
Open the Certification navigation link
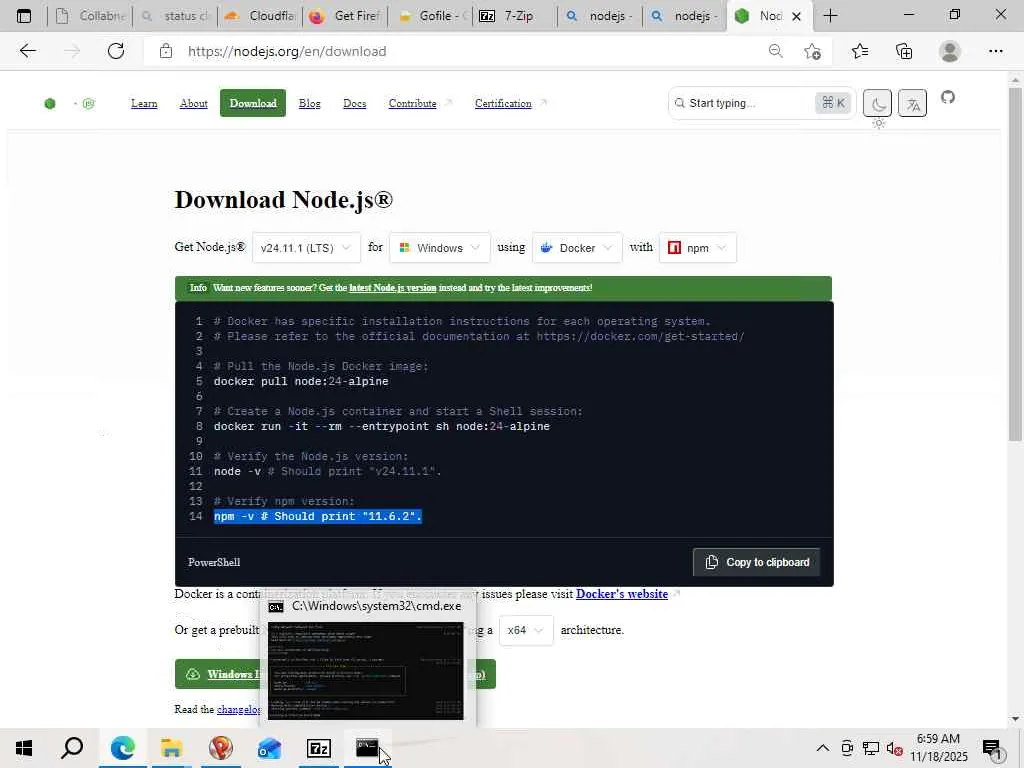click(503, 103)
